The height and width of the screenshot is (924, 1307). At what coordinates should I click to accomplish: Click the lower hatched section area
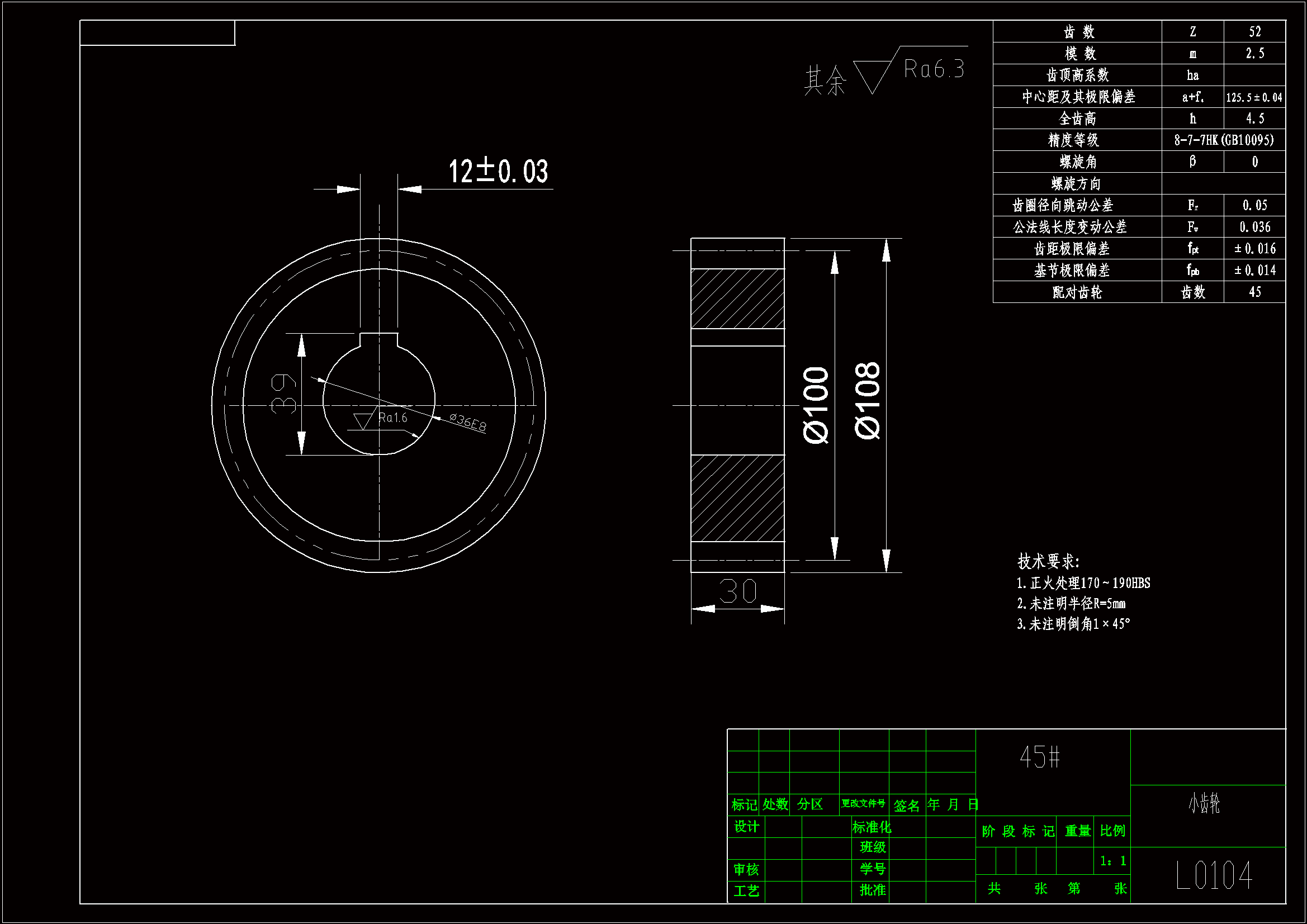coord(737,497)
